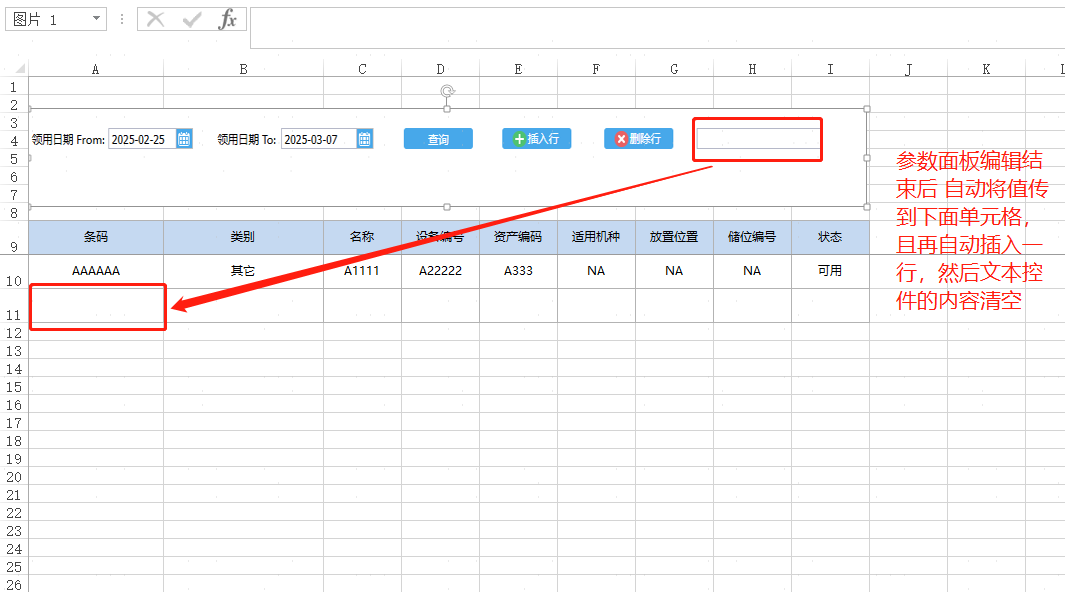Click the NA cell under 适用机种
1065x592 pixels.
[596, 271]
